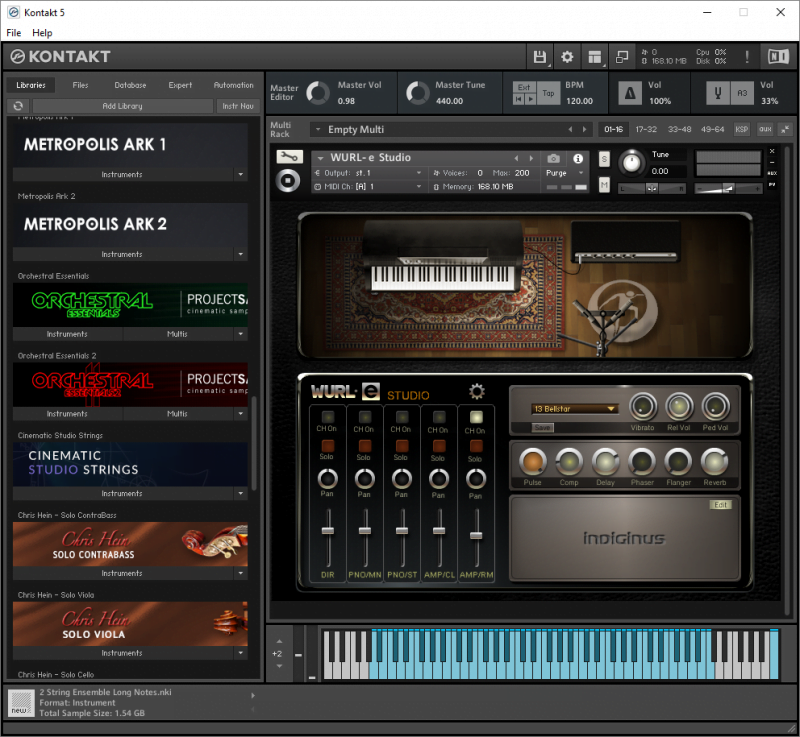Click the Tap tempo button
The height and width of the screenshot is (737, 800).
point(548,93)
